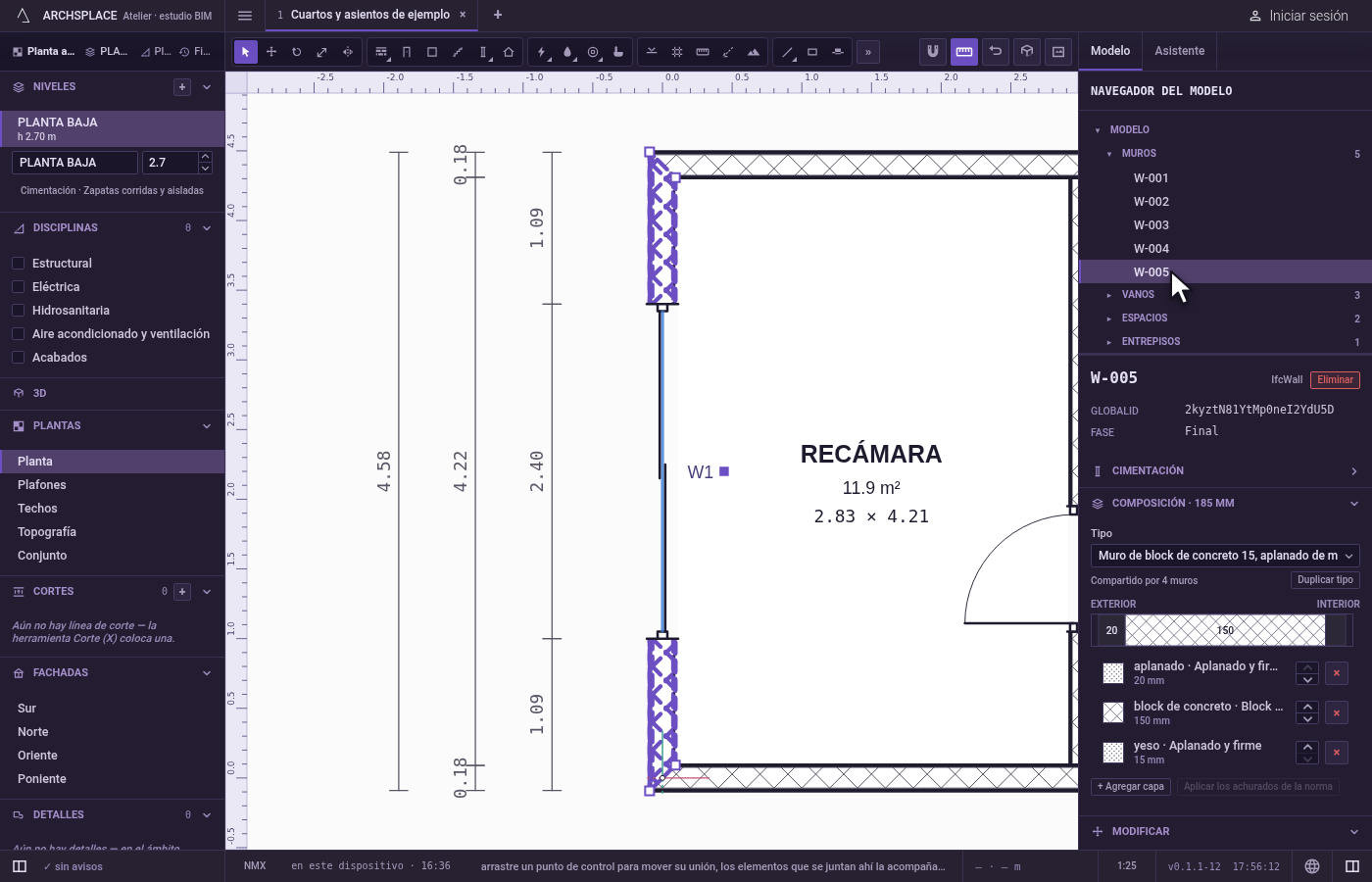The height and width of the screenshot is (882, 1372).
Task: Choose the rotate tool
Action: [x=297, y=52]
